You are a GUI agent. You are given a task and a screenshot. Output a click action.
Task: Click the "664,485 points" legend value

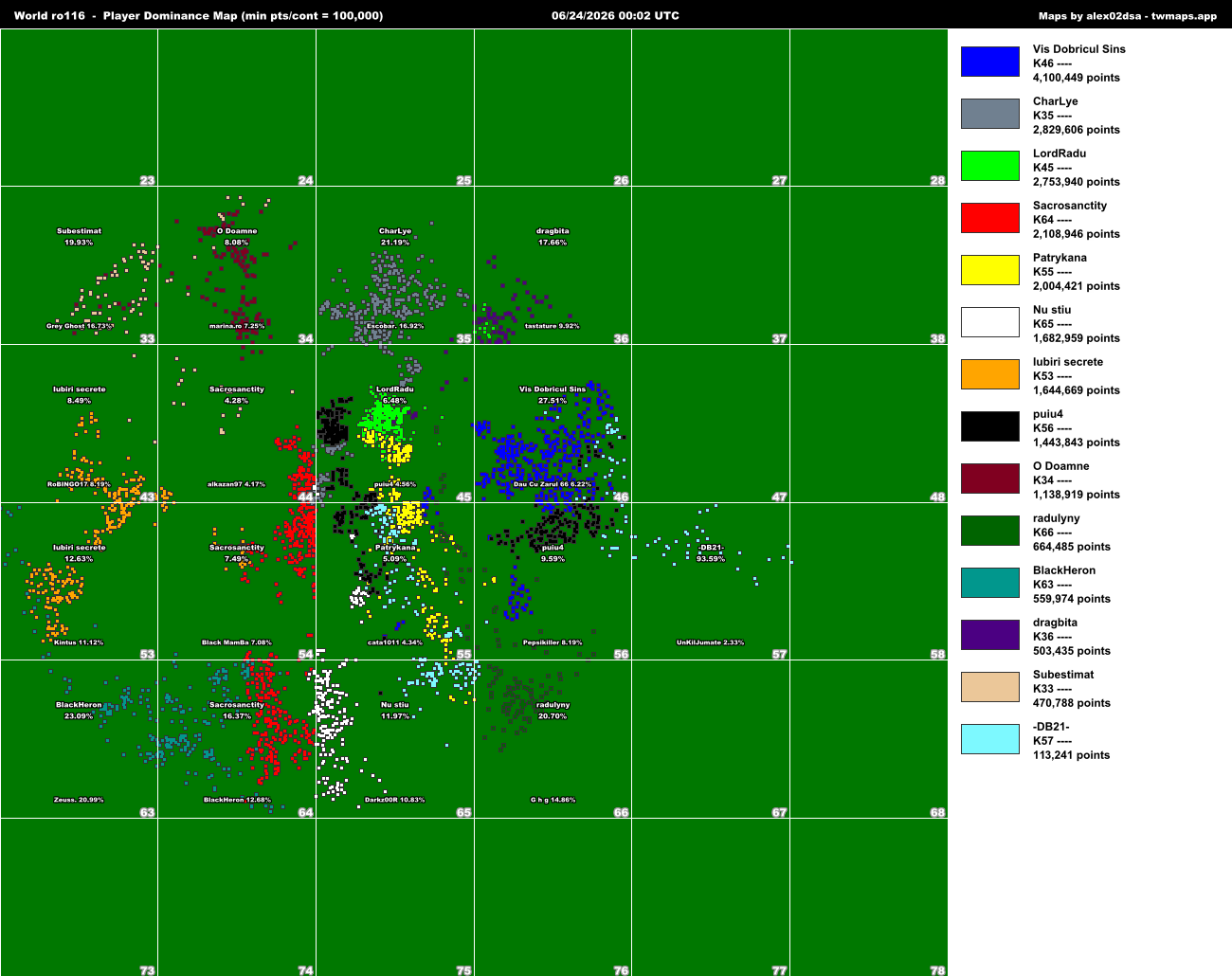(1072, 547)
